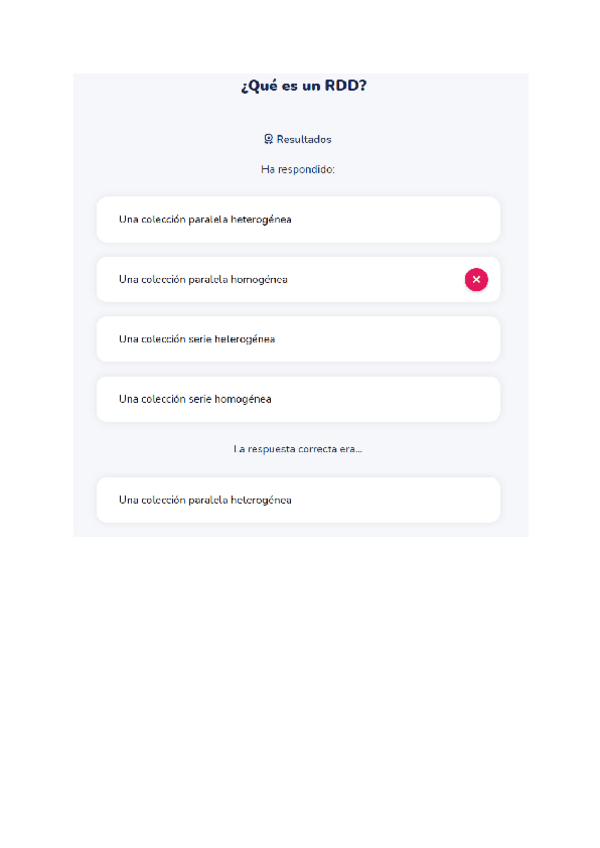This screenshot has width=600, height=848.
Task: Click the "Resultados" label
Action: click(x=304, y=139)
